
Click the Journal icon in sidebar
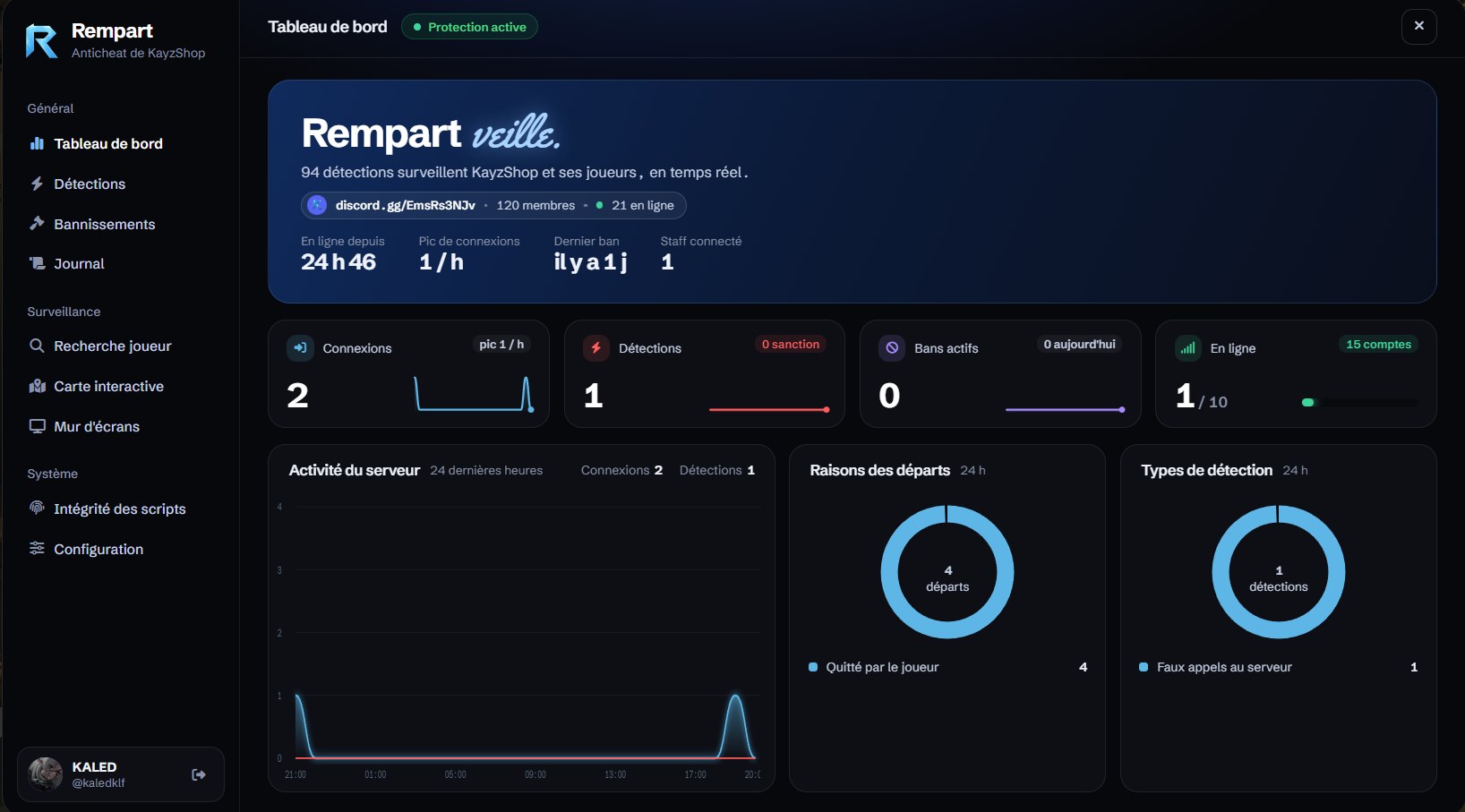click(x=37, y=263)
